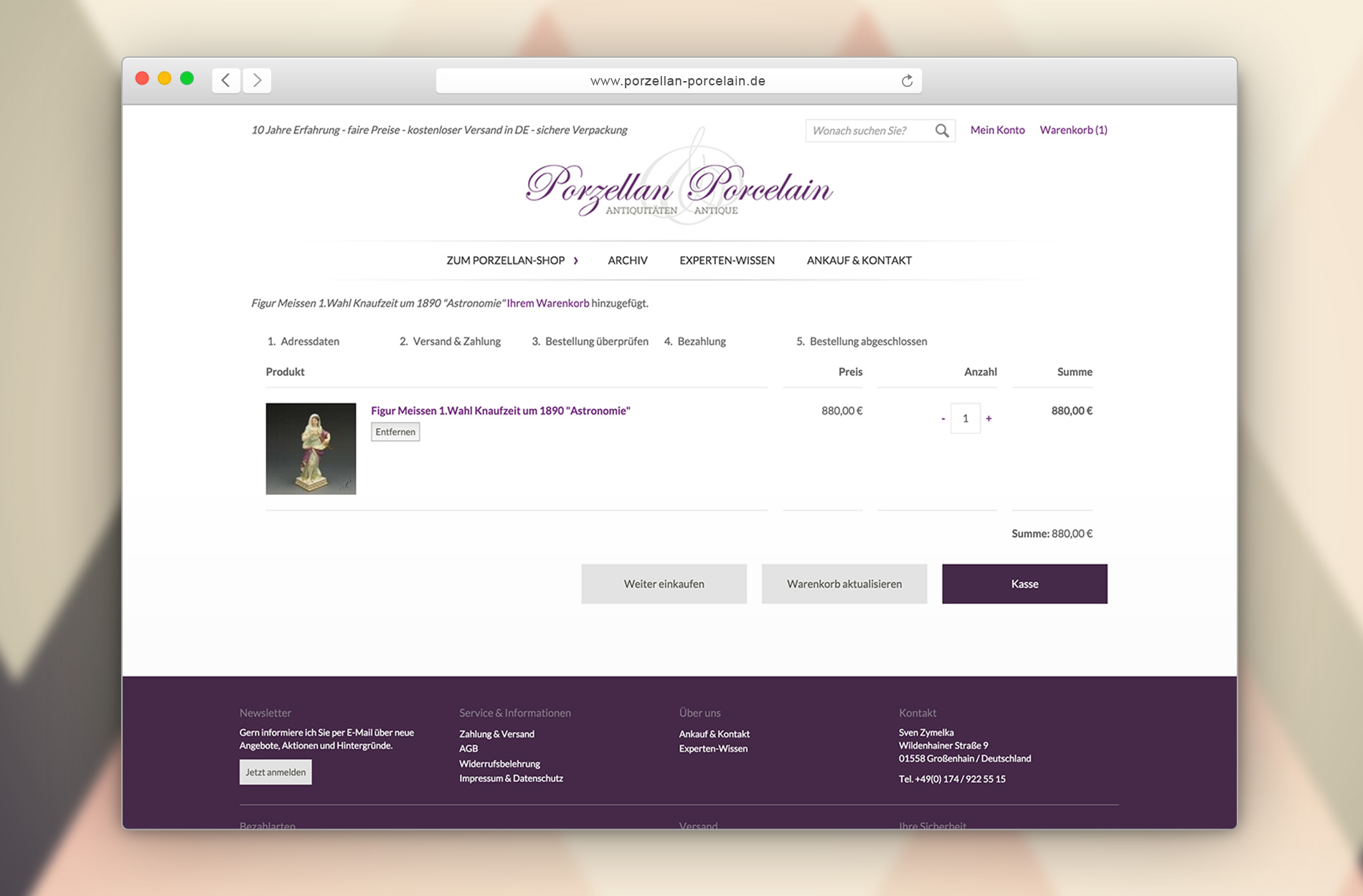Click the Porzellan & Porcelain logo
This screenshot has width=1363, height=896.
click(x=679, y=185)
